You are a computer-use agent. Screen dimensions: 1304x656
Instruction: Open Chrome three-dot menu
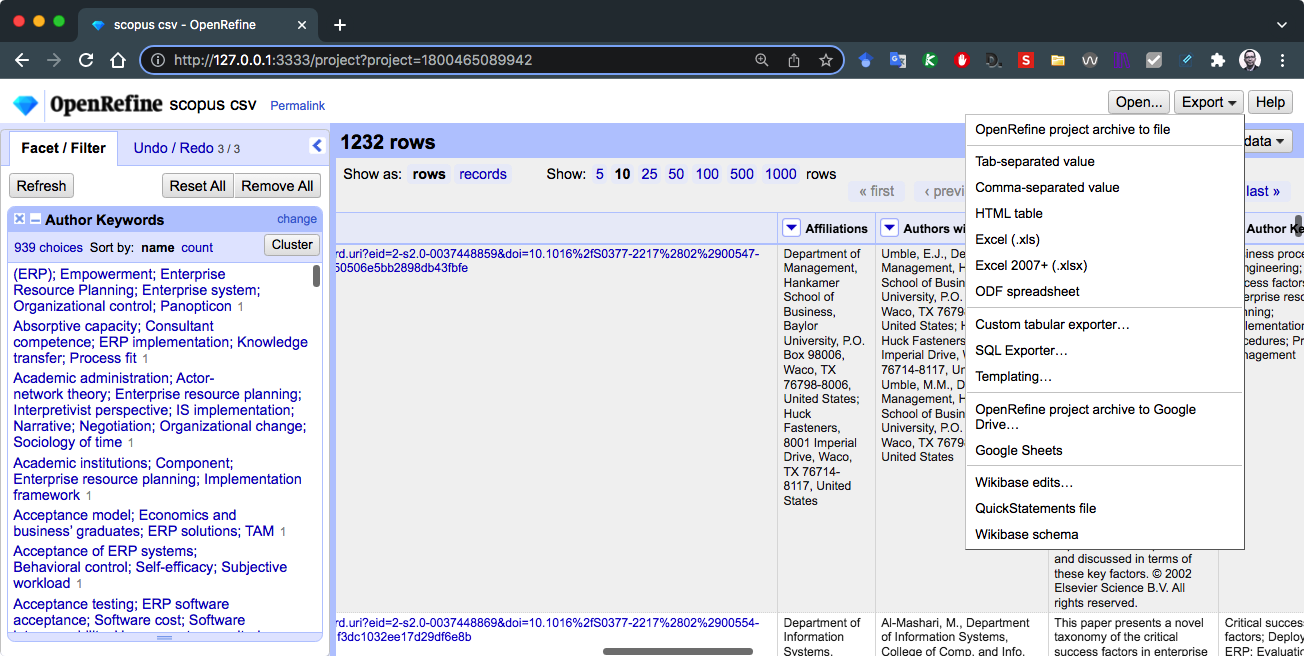point(1283,60)
